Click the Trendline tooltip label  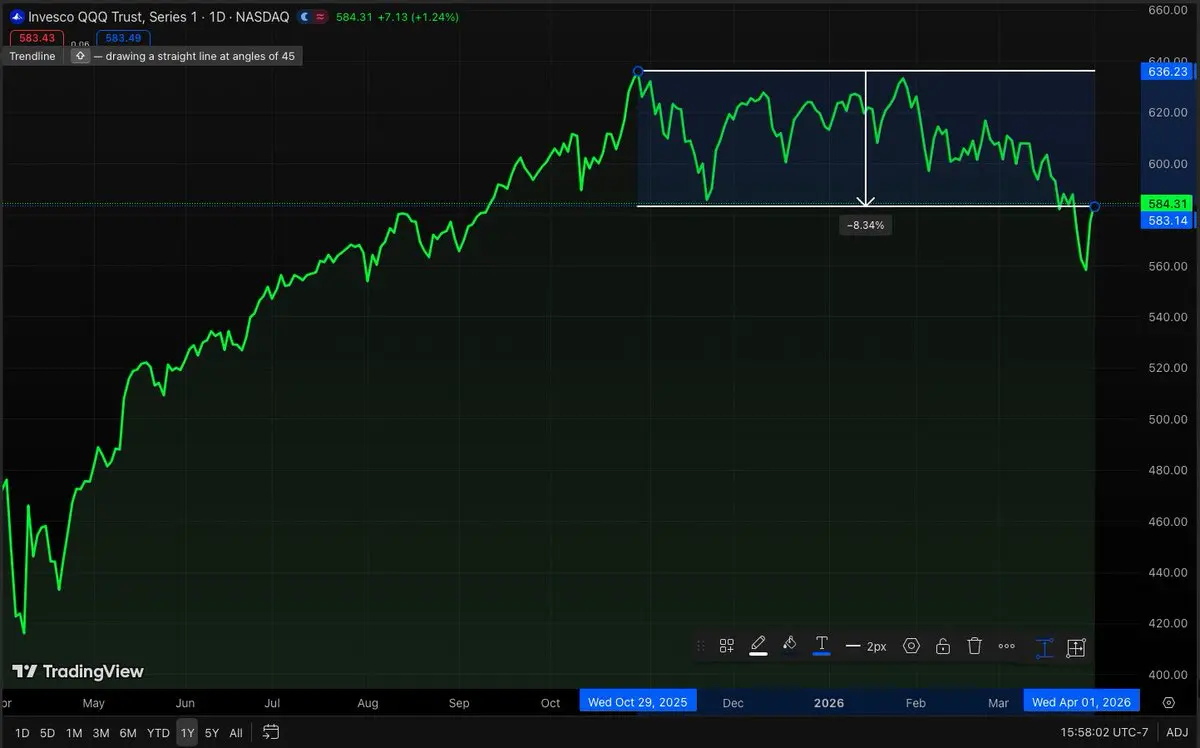pyautogui.click(x=32, y=56)
